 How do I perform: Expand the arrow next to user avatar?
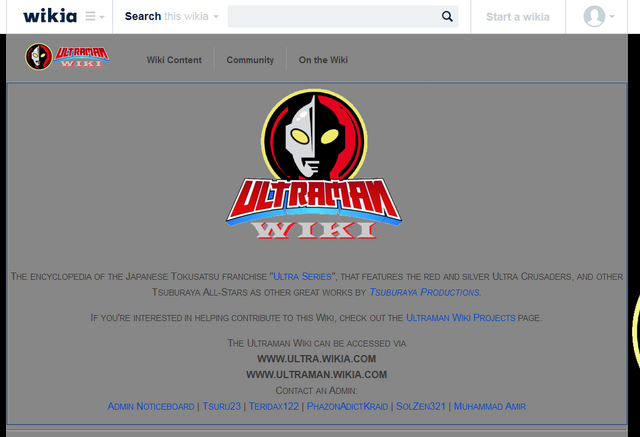tap(612, 17)
